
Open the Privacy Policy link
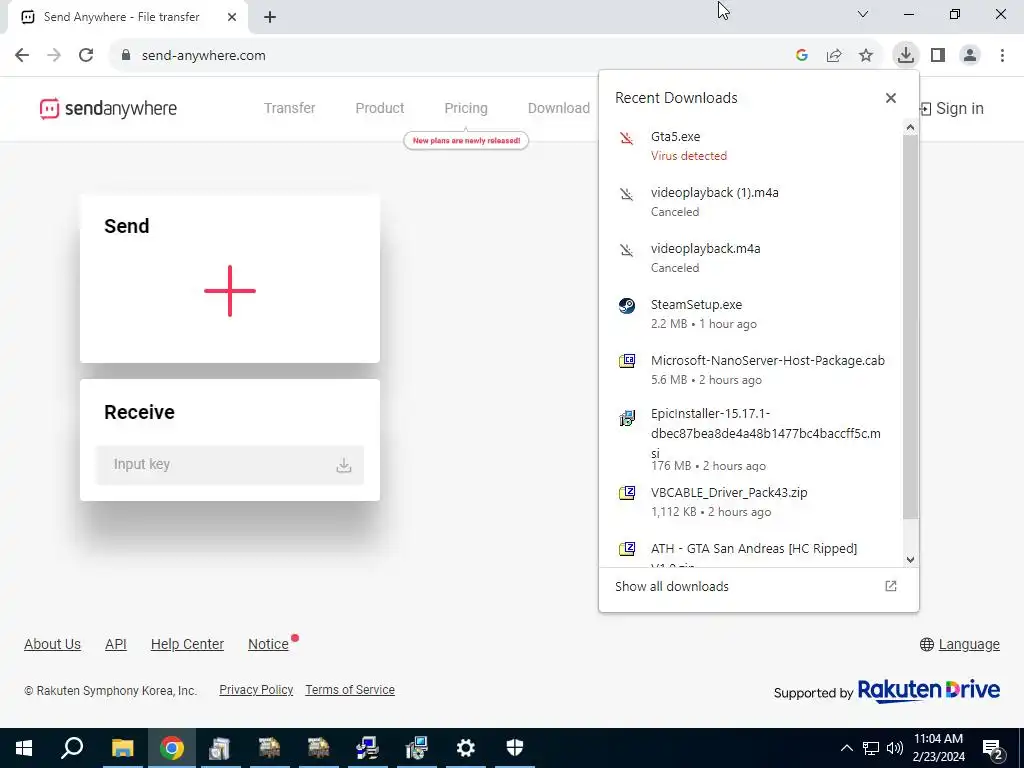[x=256, y=690]
